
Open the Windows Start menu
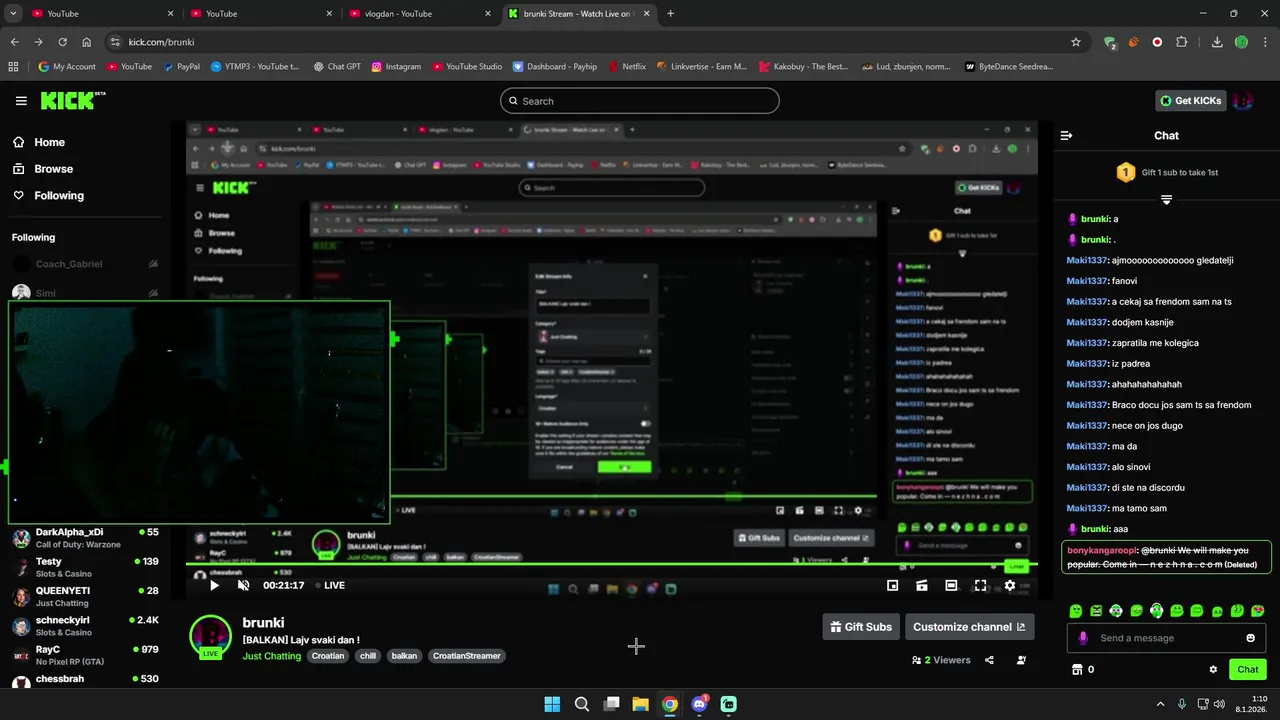click(x=552, y=704)
